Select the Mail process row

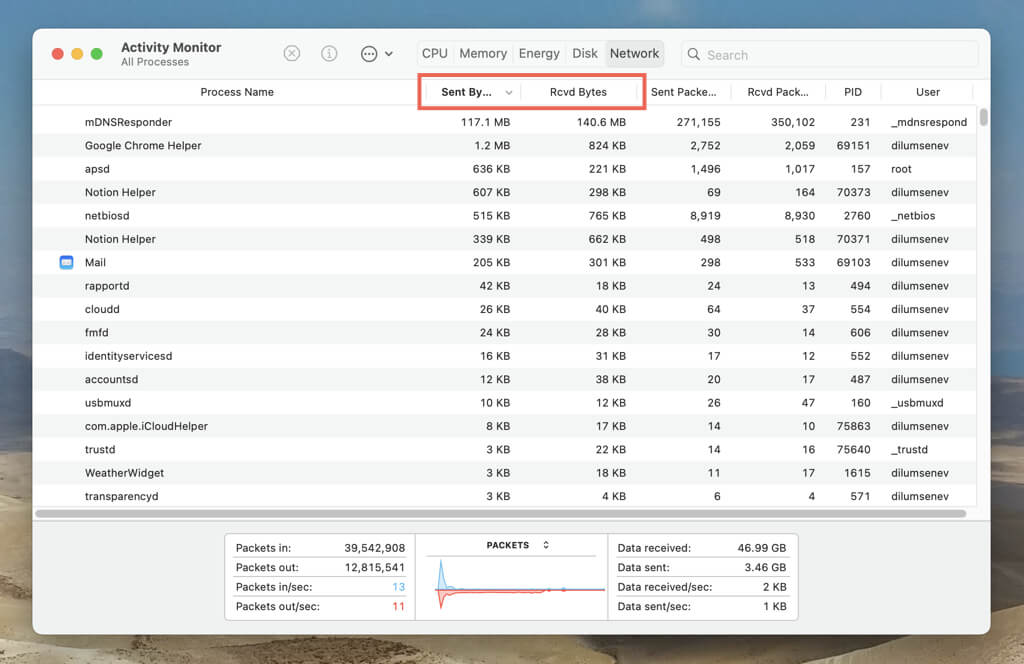(505, 262)
